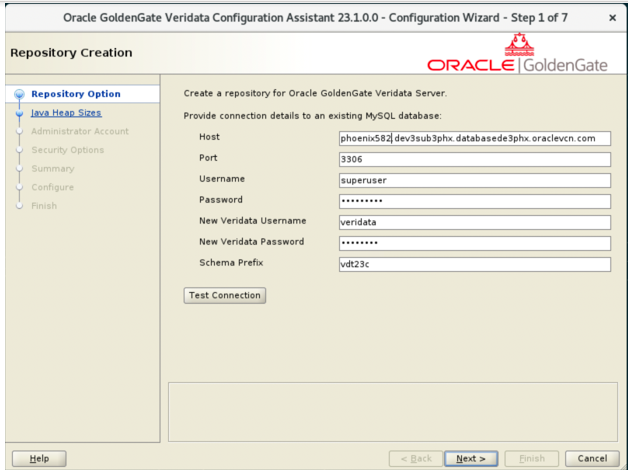The width and height of the screenshot is (628, 474).
Task: Click the disabled Back button
Action: [416, 458]
